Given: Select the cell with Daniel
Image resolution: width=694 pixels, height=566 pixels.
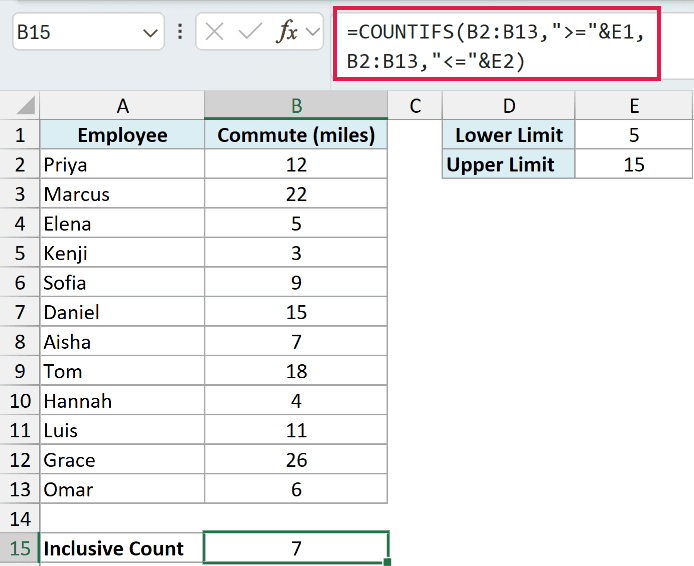Looking at the screenshot, I should pyautogui.click(x=122, y=312).
